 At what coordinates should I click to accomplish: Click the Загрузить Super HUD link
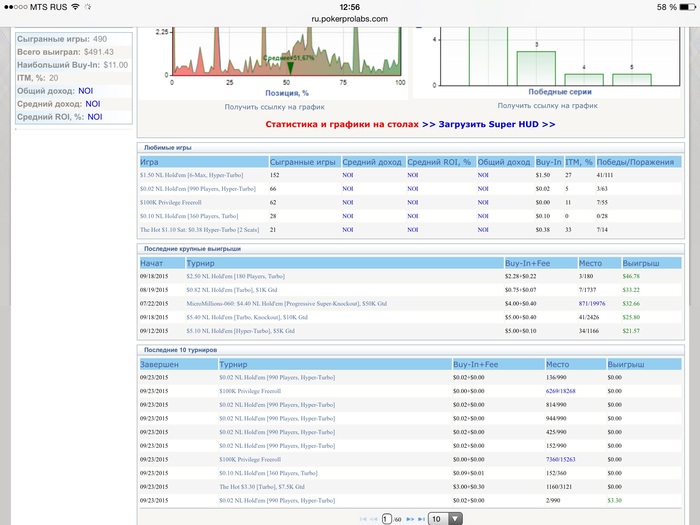[x=489, y=124]
